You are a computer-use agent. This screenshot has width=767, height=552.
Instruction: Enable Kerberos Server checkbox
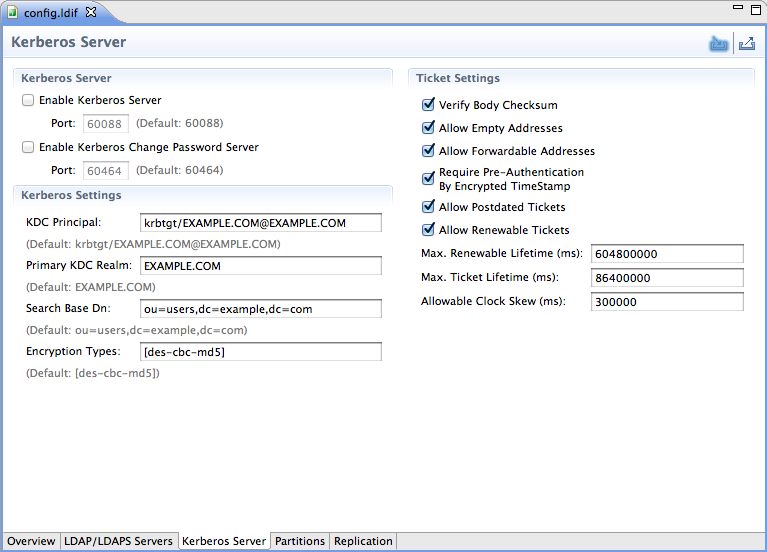[29, 100]
